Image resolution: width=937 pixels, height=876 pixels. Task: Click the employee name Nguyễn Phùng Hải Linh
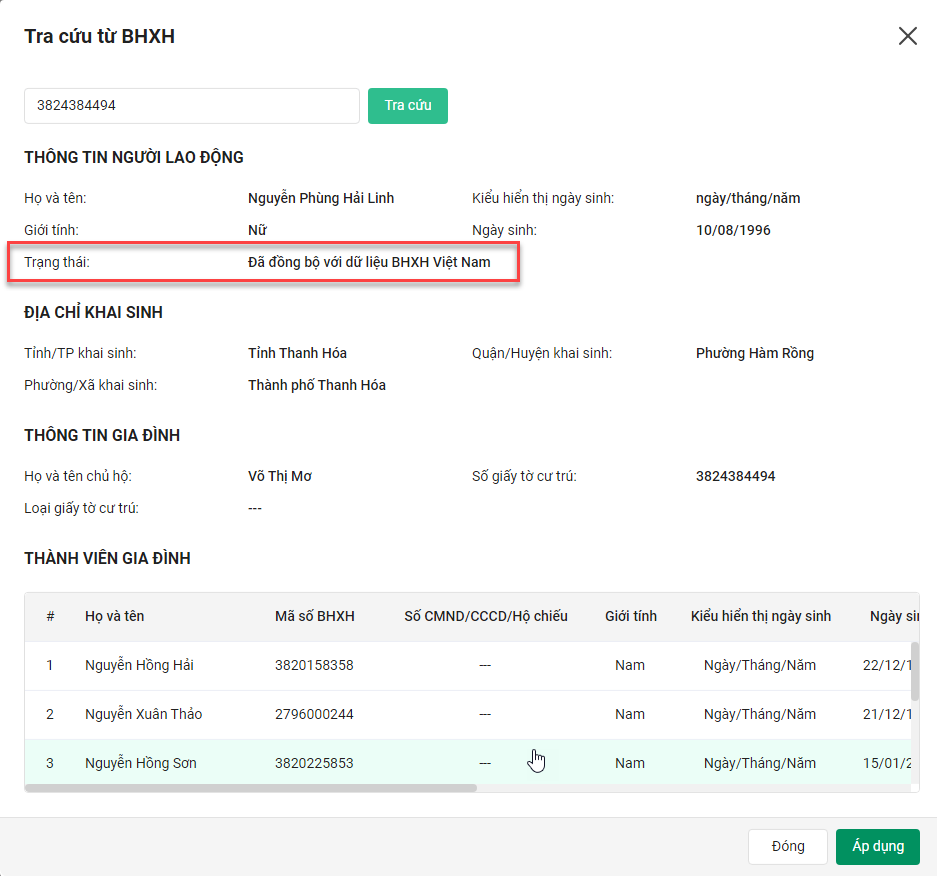pos(321,198)
